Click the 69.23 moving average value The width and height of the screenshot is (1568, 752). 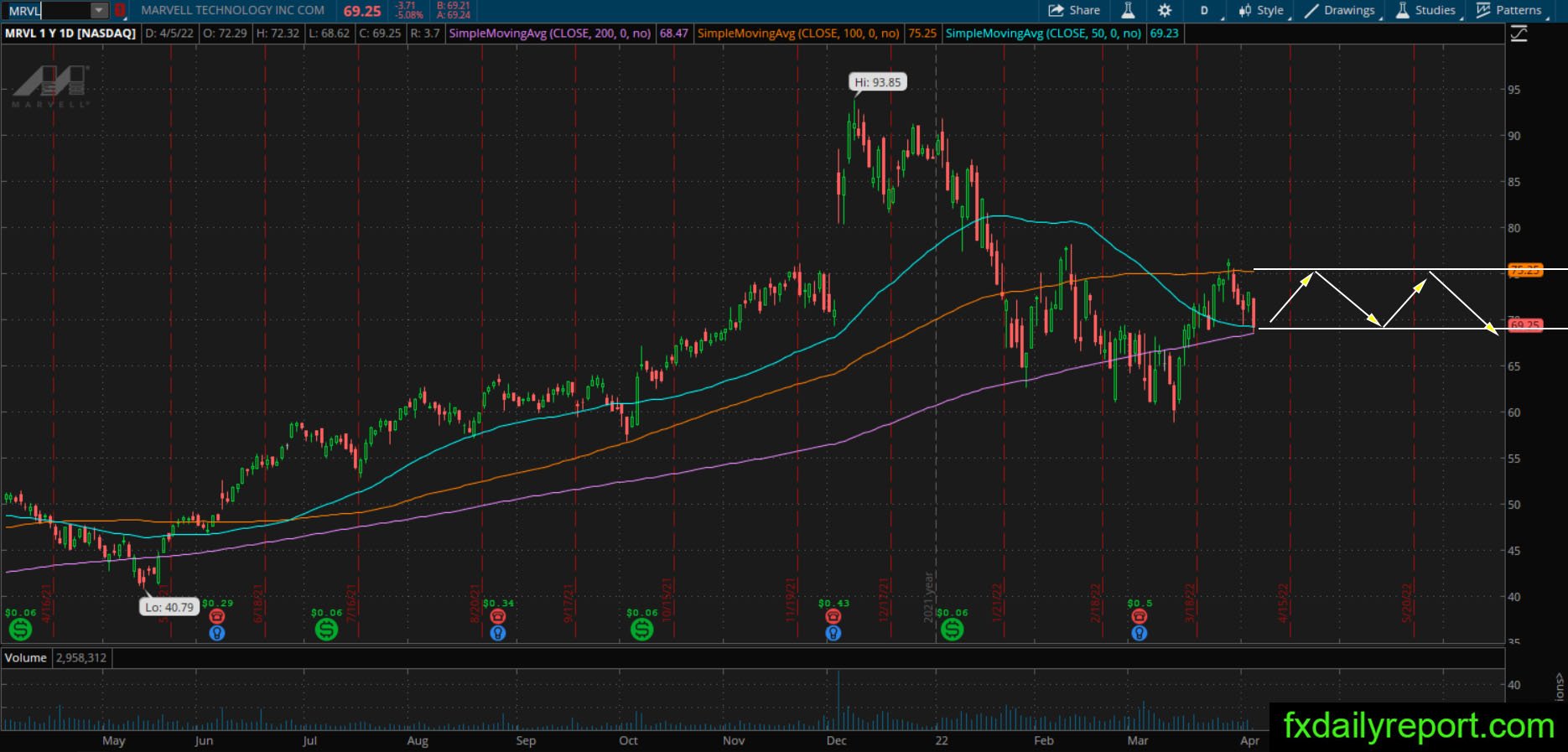(1164, 34)
